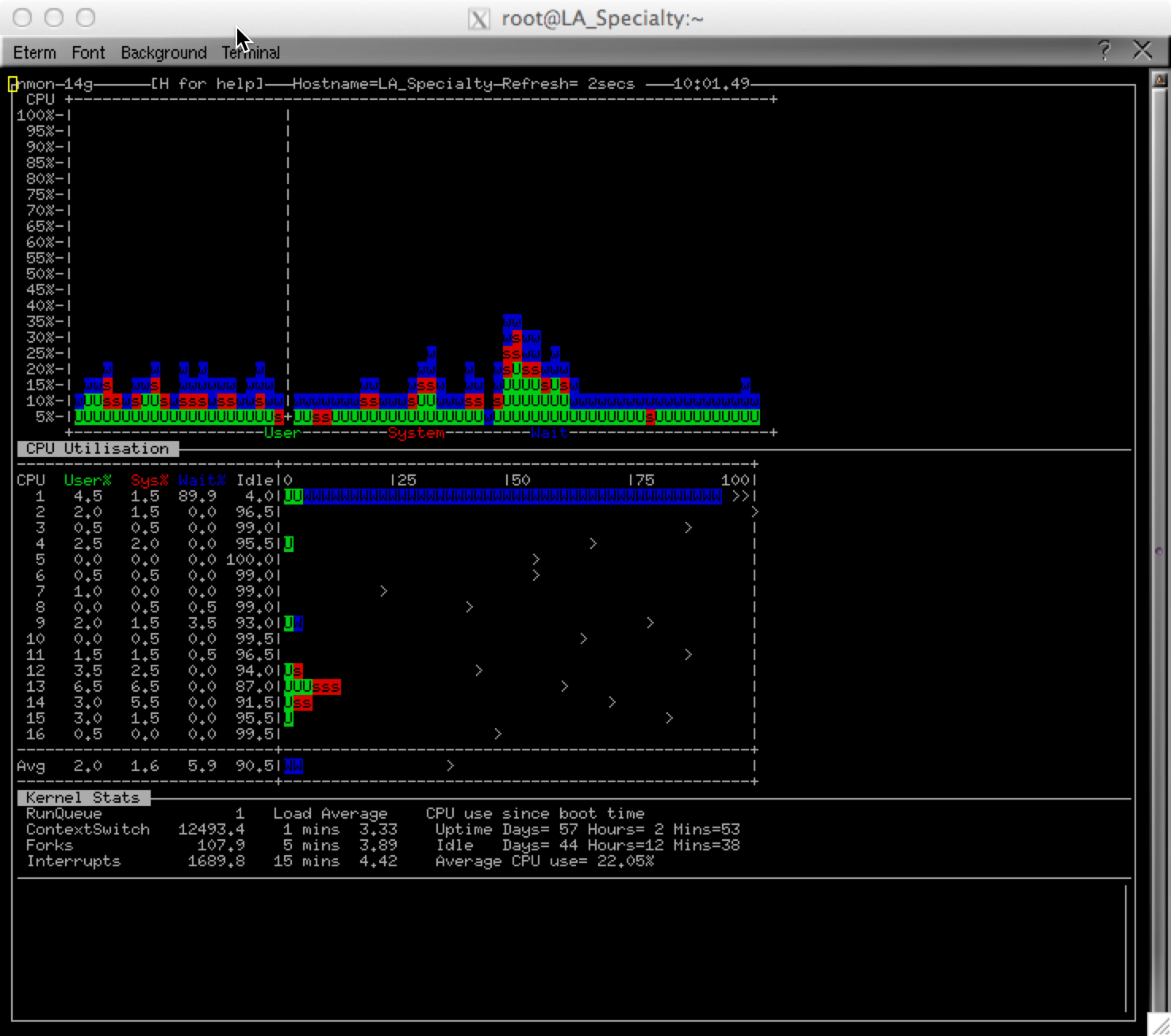Click the Kernel Stats section header
This screenshot has width=1171, height=1036.
[83, 798]
